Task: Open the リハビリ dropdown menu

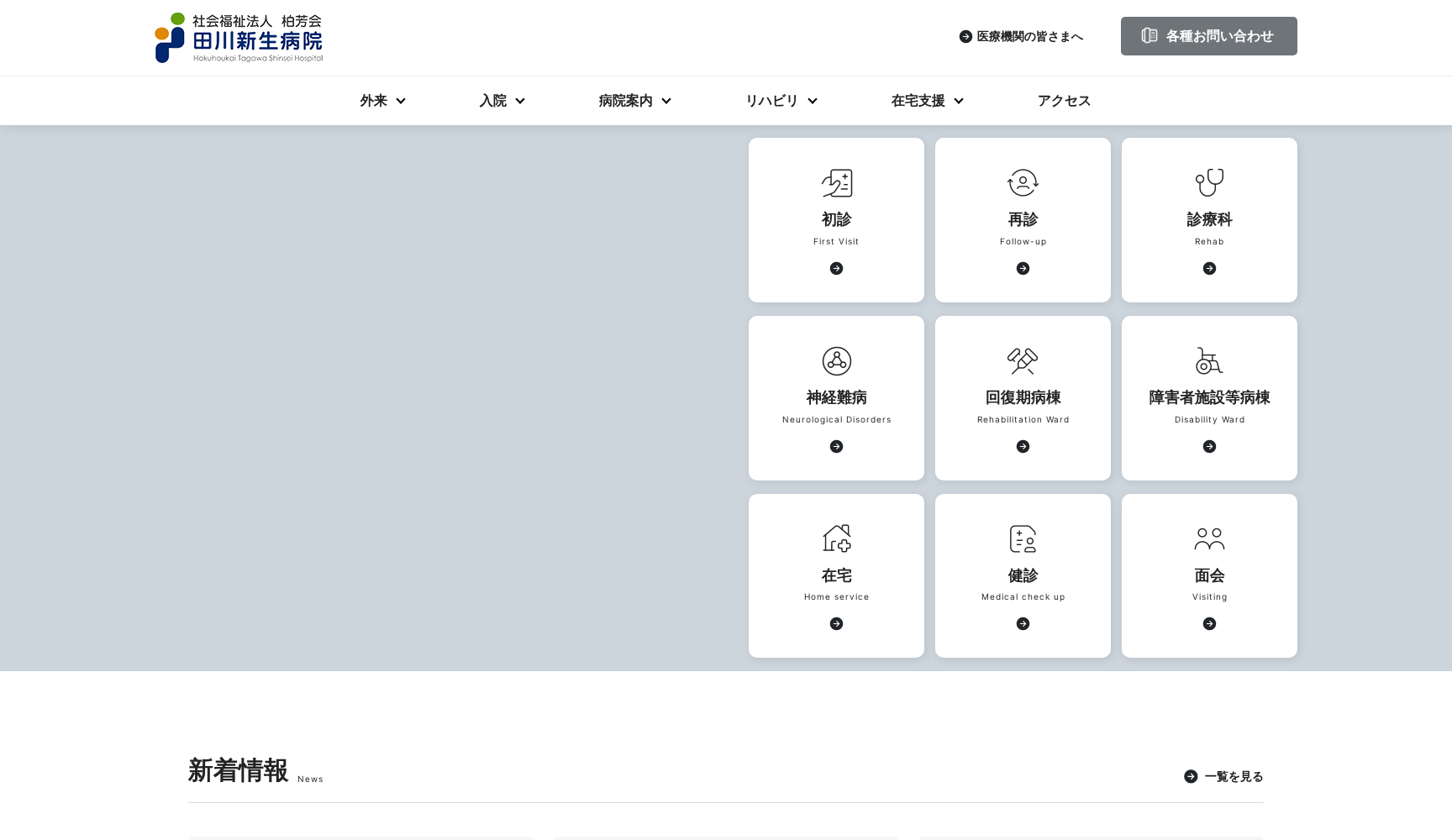Action: pos(780,101)
